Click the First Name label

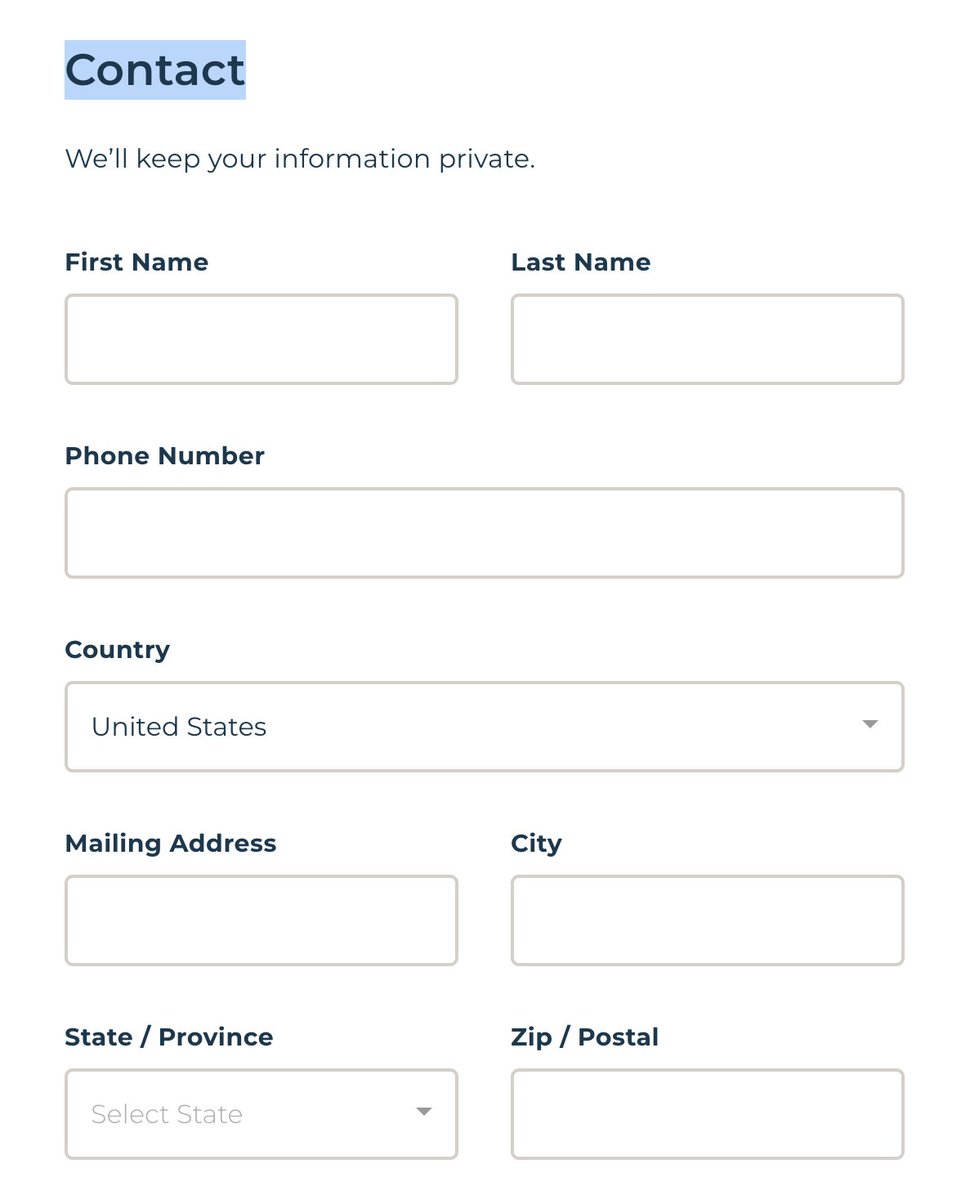(137, 262)
